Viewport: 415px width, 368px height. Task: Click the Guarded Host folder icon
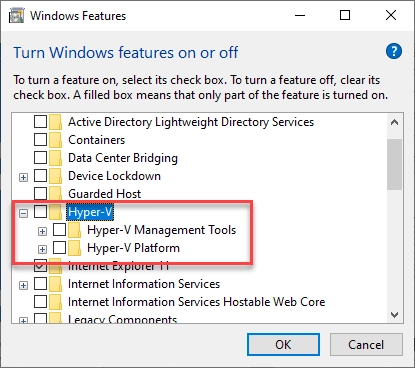coord(55,194)
